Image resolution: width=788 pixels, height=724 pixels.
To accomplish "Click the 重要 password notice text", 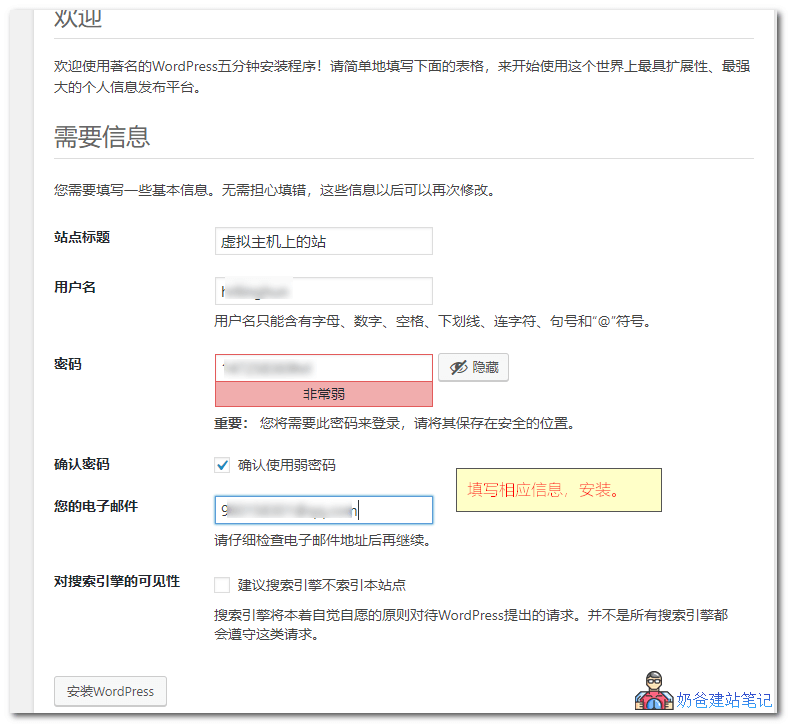I will click(x=395, y=423).
